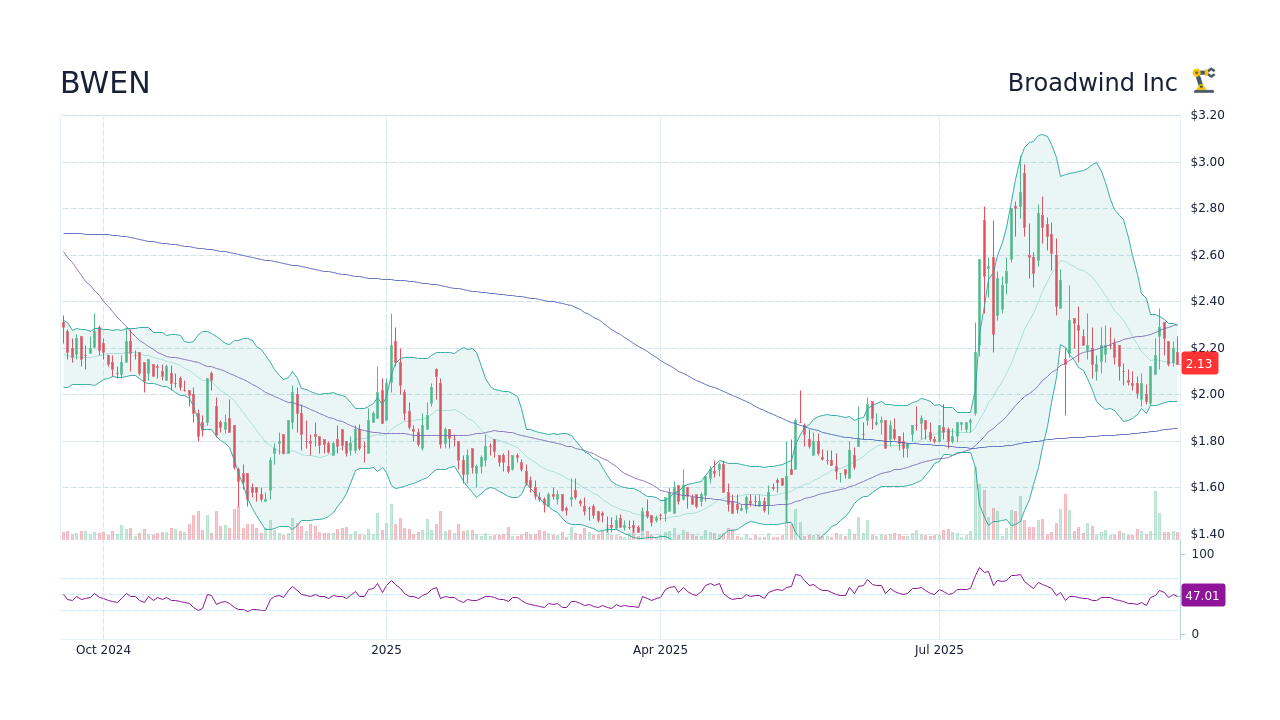Screen dimensions: 1280x720
Task: Select the $2.00 gridline label
Action: 1205,394
